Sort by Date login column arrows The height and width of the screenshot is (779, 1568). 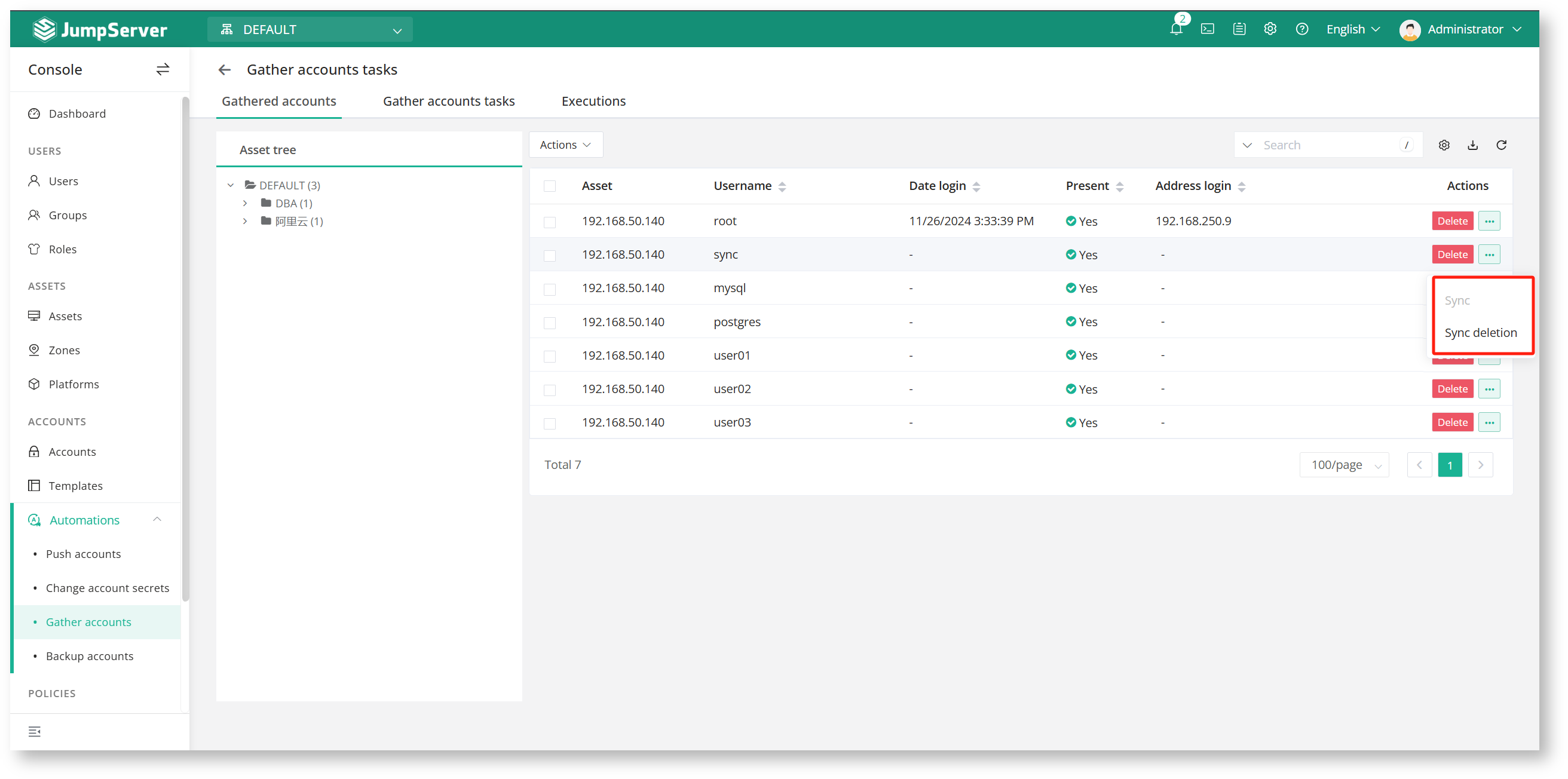click(976, 187)
